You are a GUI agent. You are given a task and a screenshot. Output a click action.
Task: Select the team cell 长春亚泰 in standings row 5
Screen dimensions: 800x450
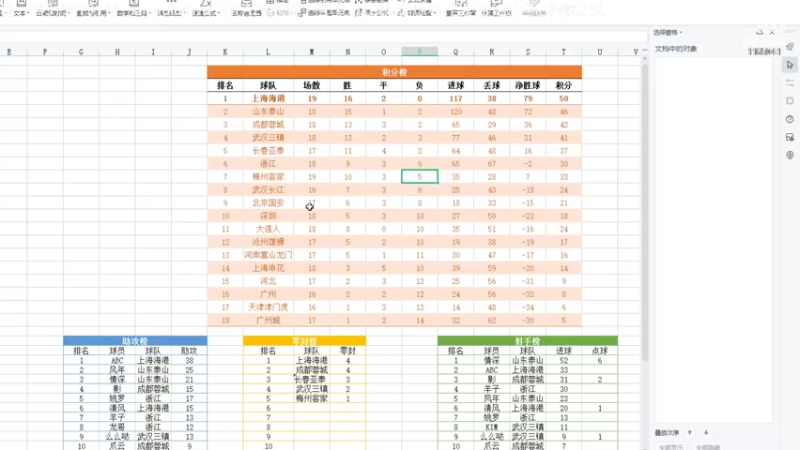(x=268, y=151)
